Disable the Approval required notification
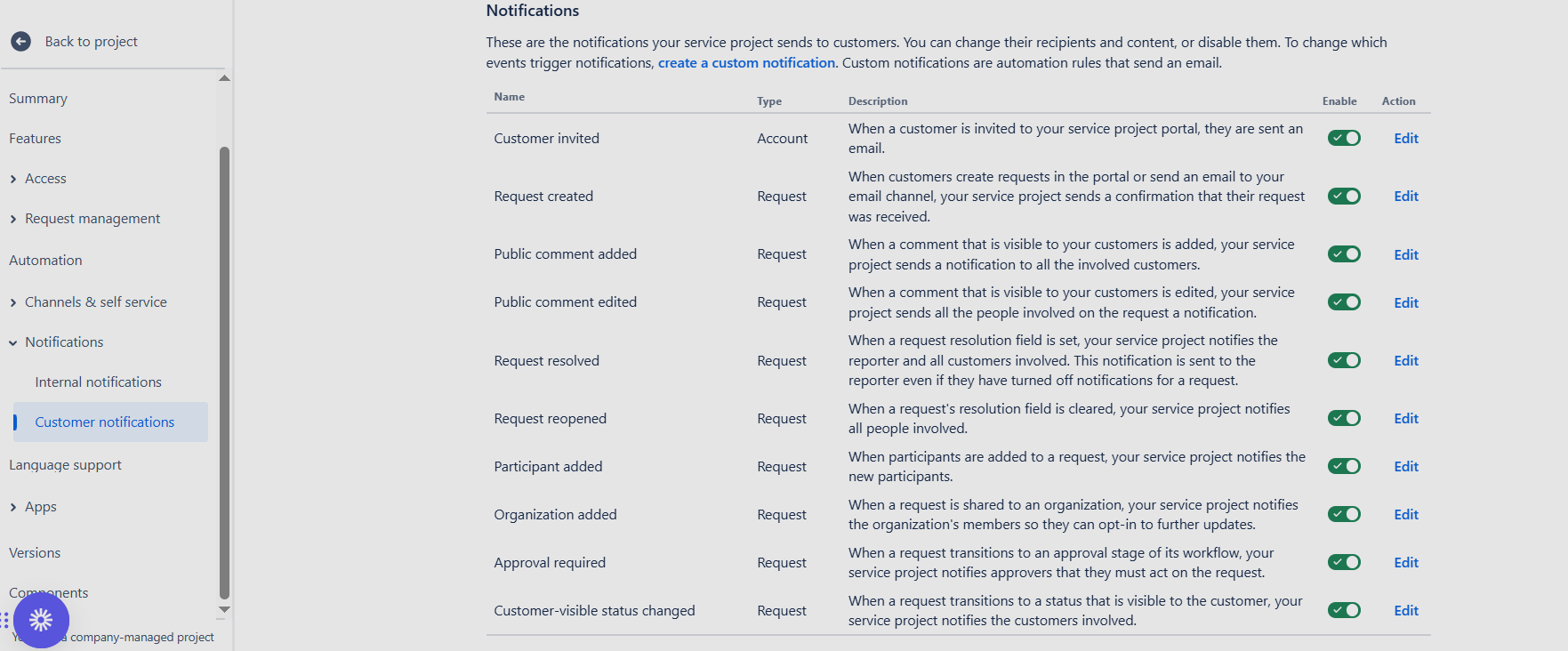The height and width of the screenshot is (651, 1568). pos(1343,562)
